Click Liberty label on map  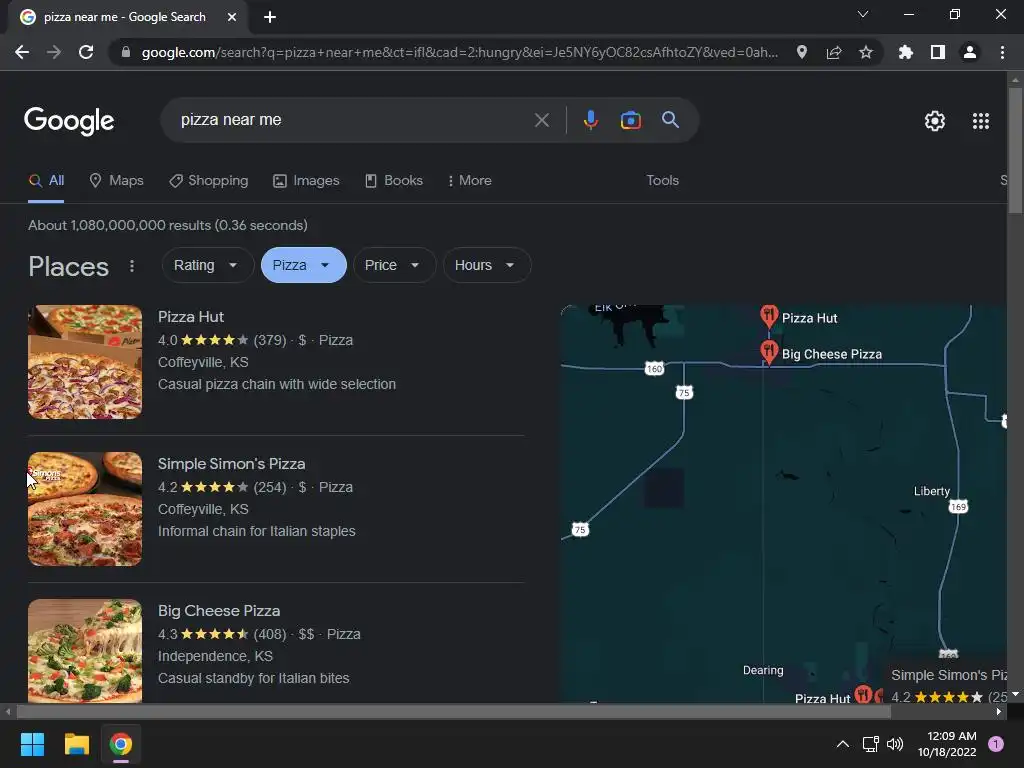931,491
